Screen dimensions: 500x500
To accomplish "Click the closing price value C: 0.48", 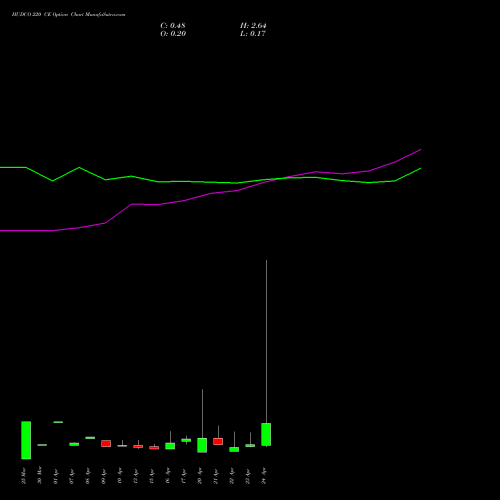I will click(x=173, y=26).
